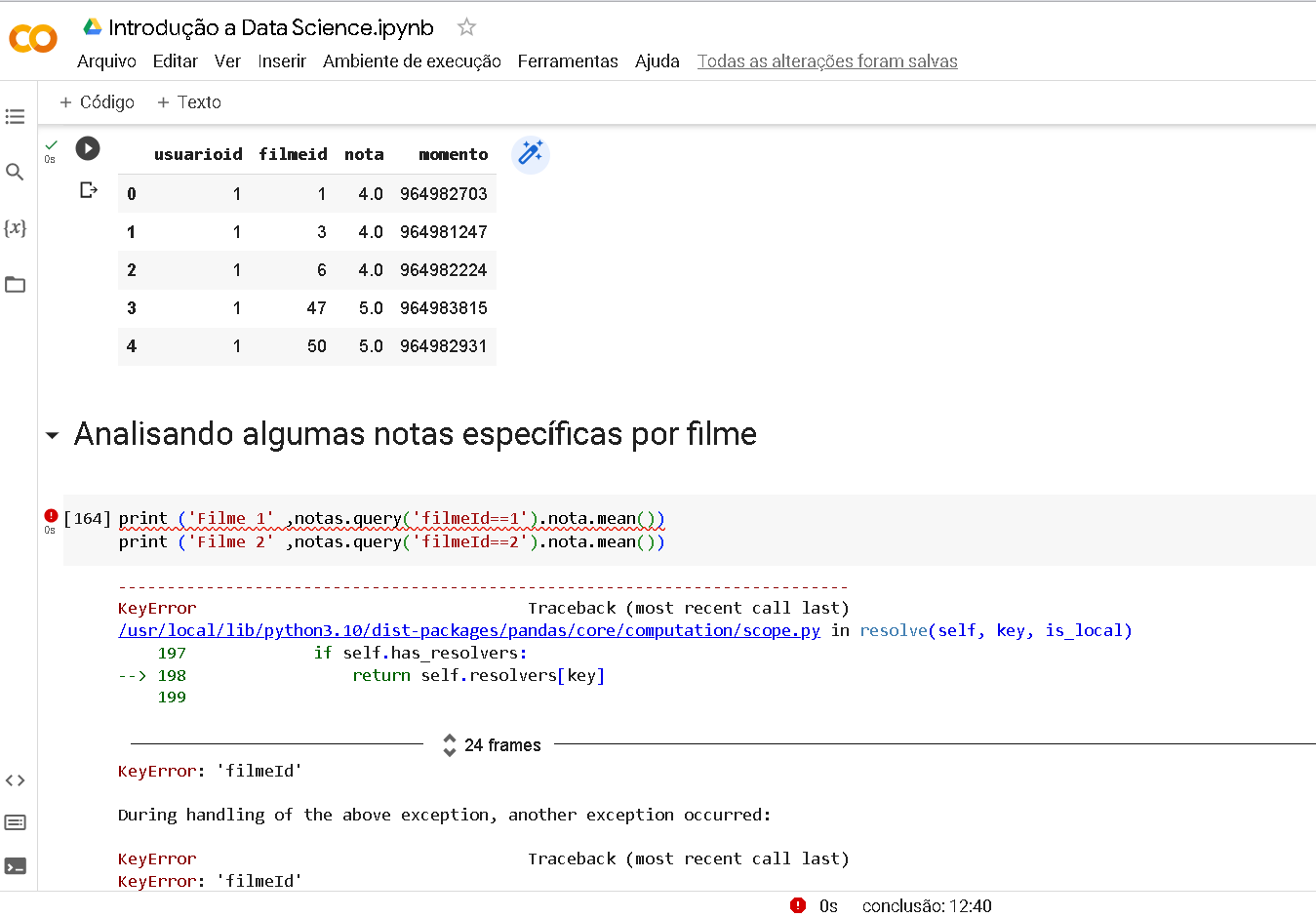This screenshot has height=918, width=1316.
Task: Open the Ambiente de execução menu
Action: (412, 61)
